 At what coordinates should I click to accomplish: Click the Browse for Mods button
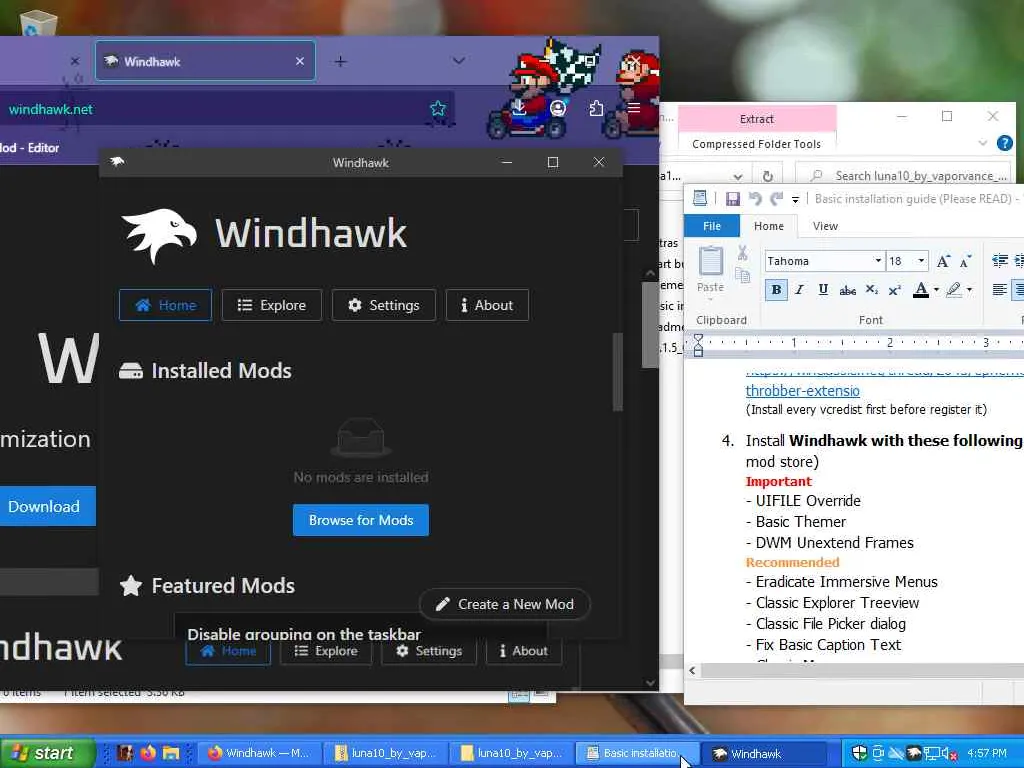360,520
